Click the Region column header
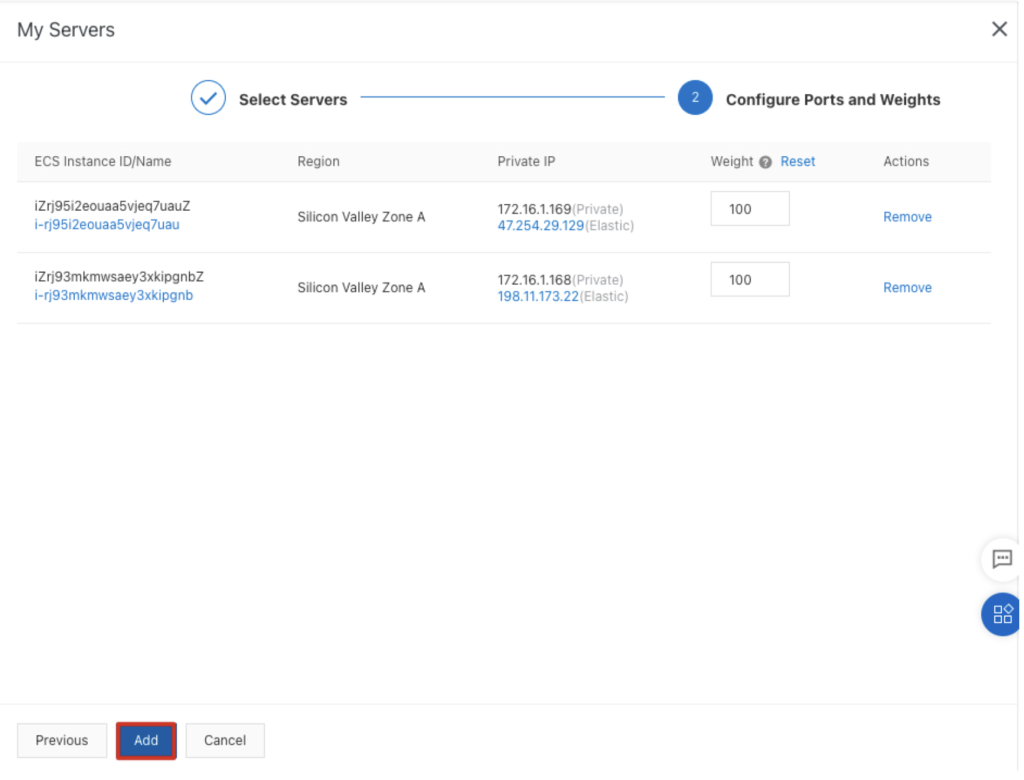The width and height of the screenshot is (1024, 780). (319, 161)
